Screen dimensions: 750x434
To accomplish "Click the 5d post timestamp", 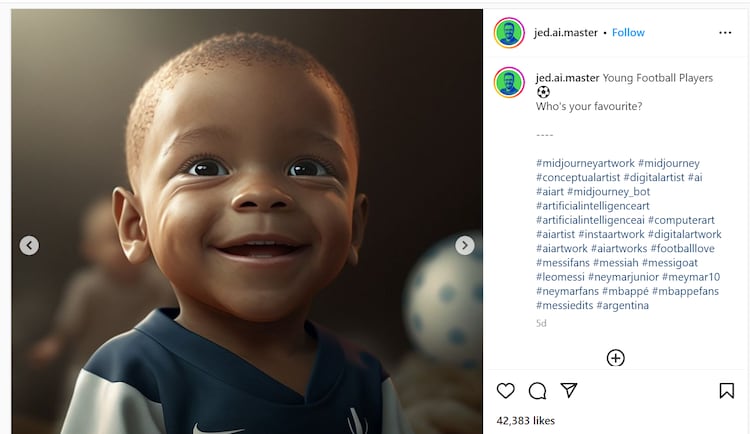I will point(541,323).
